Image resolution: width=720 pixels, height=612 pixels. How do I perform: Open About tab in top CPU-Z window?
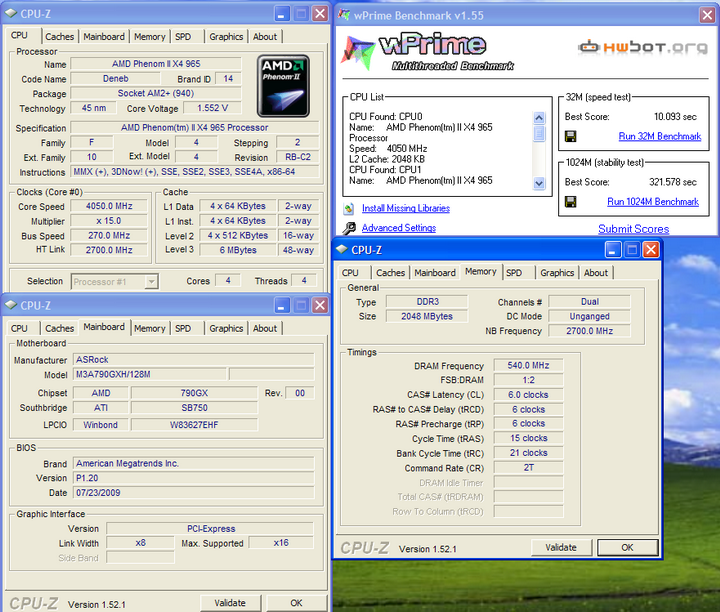tap(265, 37)
